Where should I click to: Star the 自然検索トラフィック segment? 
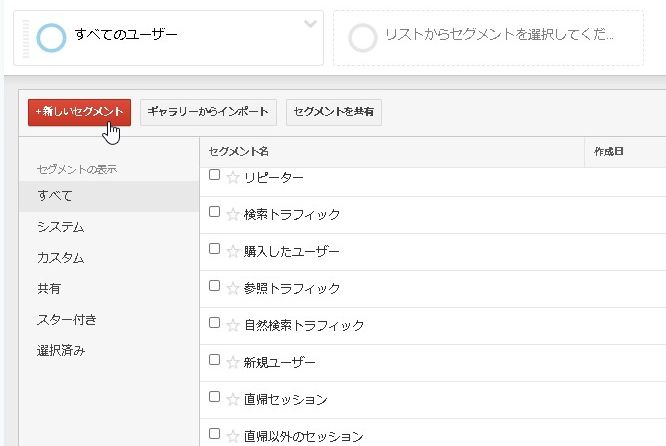(x=233, y=325)
